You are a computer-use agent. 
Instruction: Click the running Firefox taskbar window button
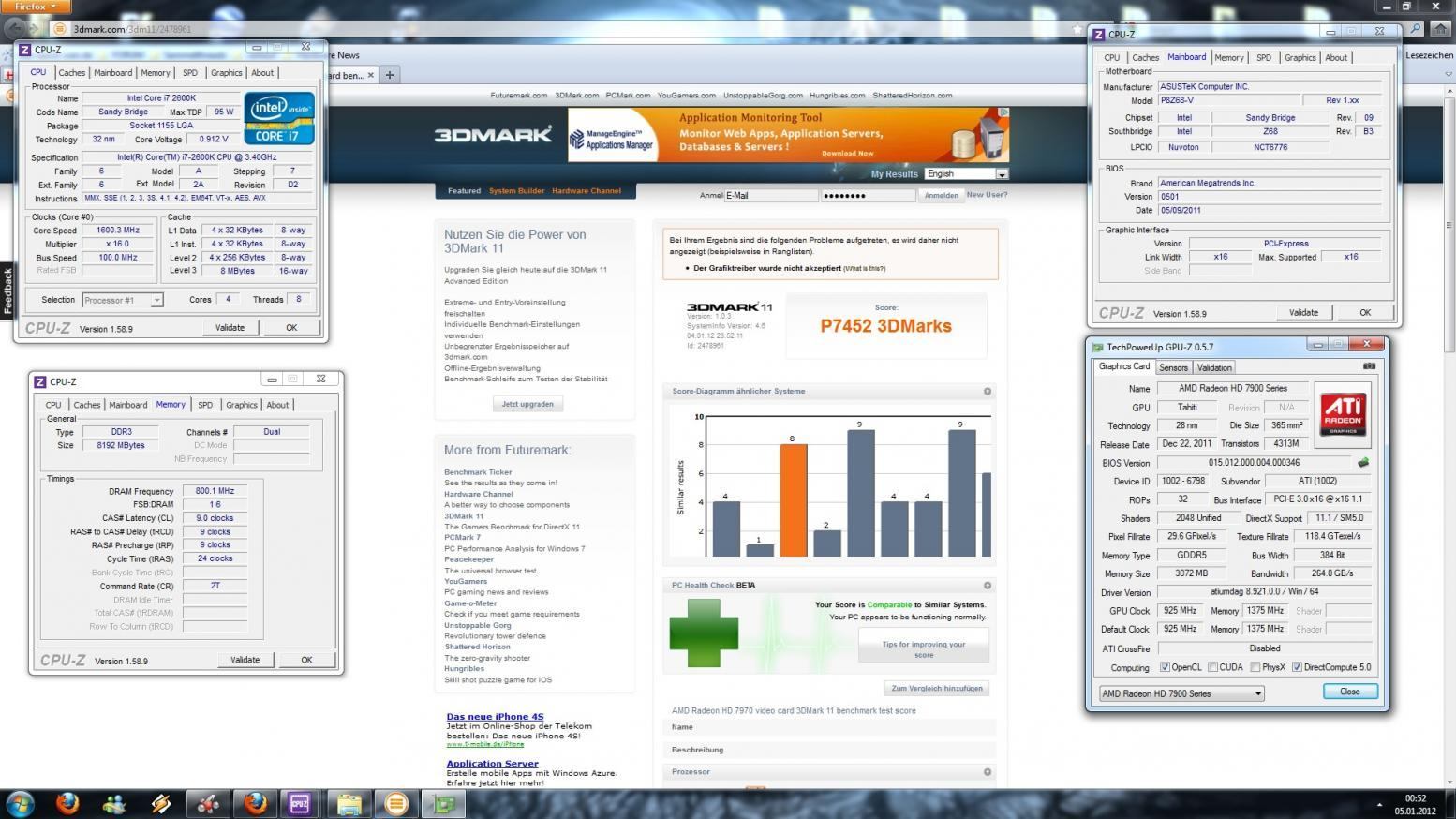tap(255, 803)
